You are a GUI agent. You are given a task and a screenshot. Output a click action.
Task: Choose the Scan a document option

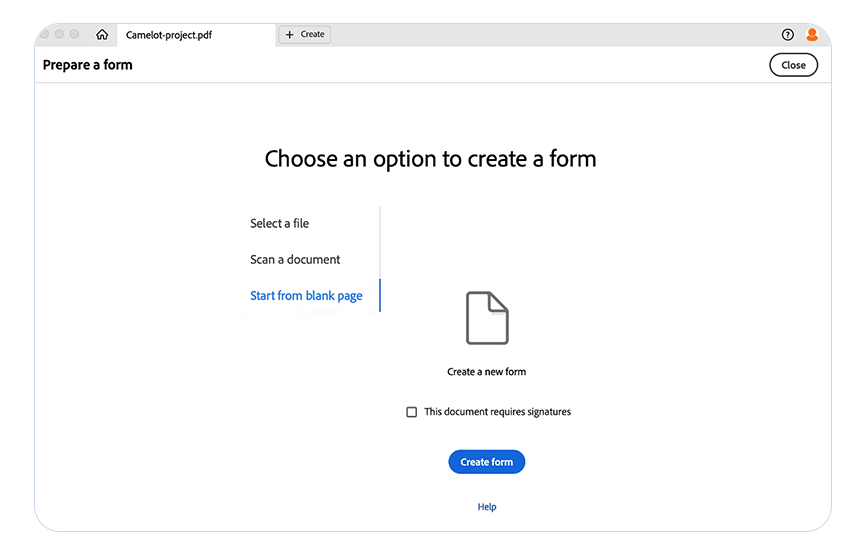(295, 259)
